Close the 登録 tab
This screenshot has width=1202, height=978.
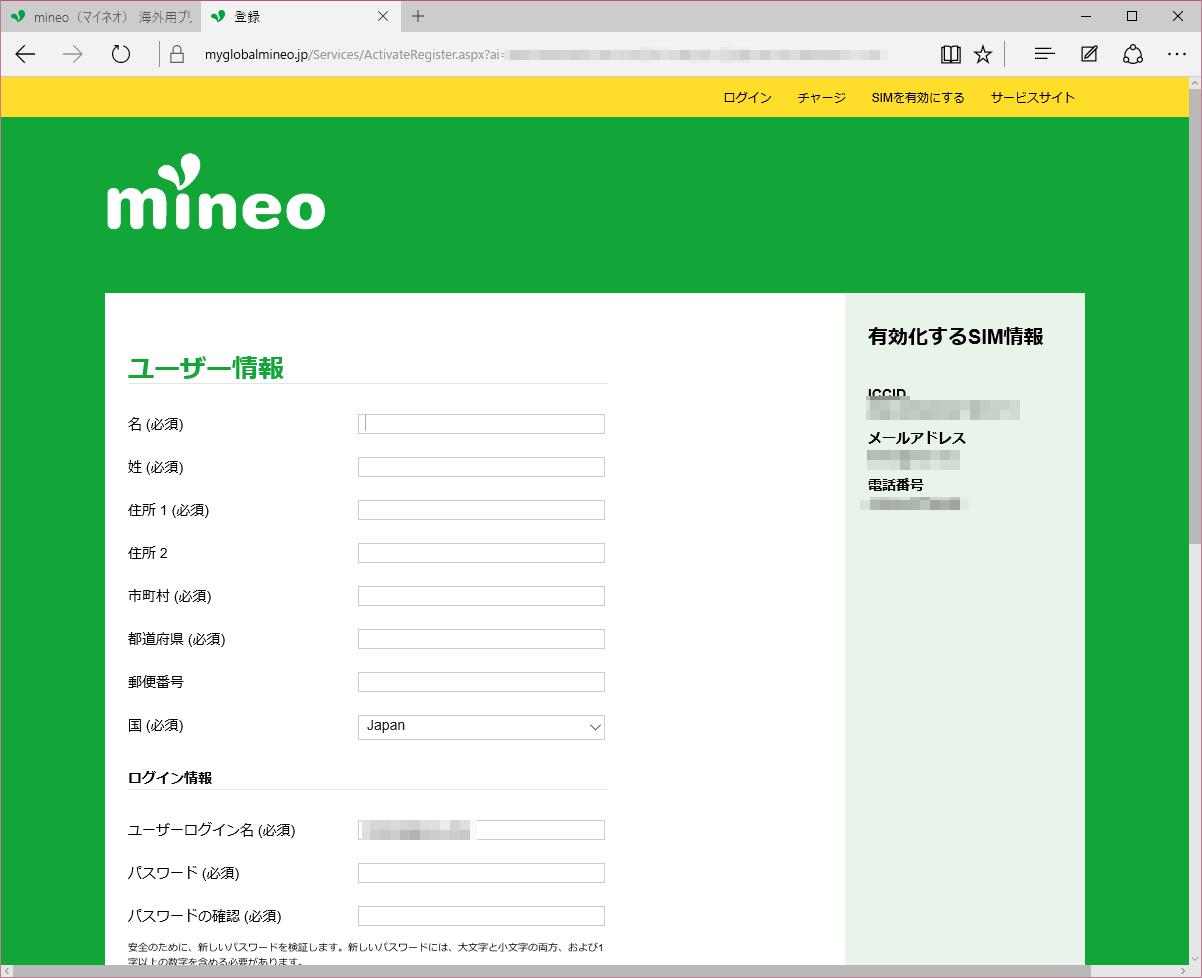384,16
